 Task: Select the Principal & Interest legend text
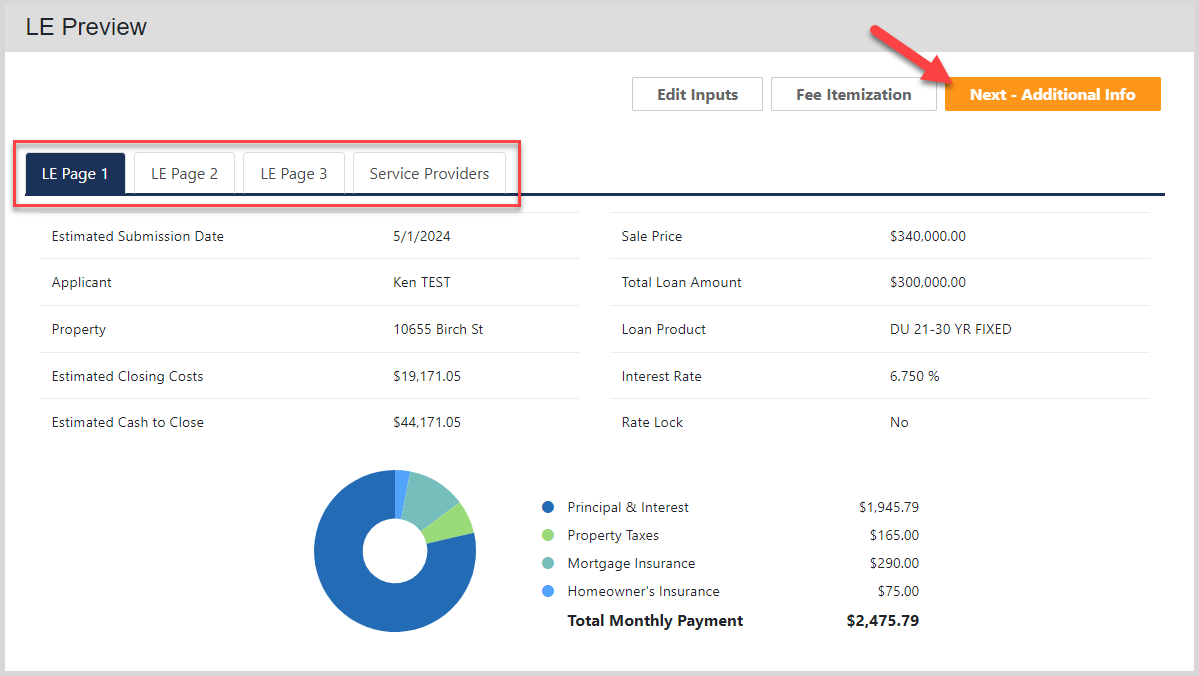pos(628,507)
